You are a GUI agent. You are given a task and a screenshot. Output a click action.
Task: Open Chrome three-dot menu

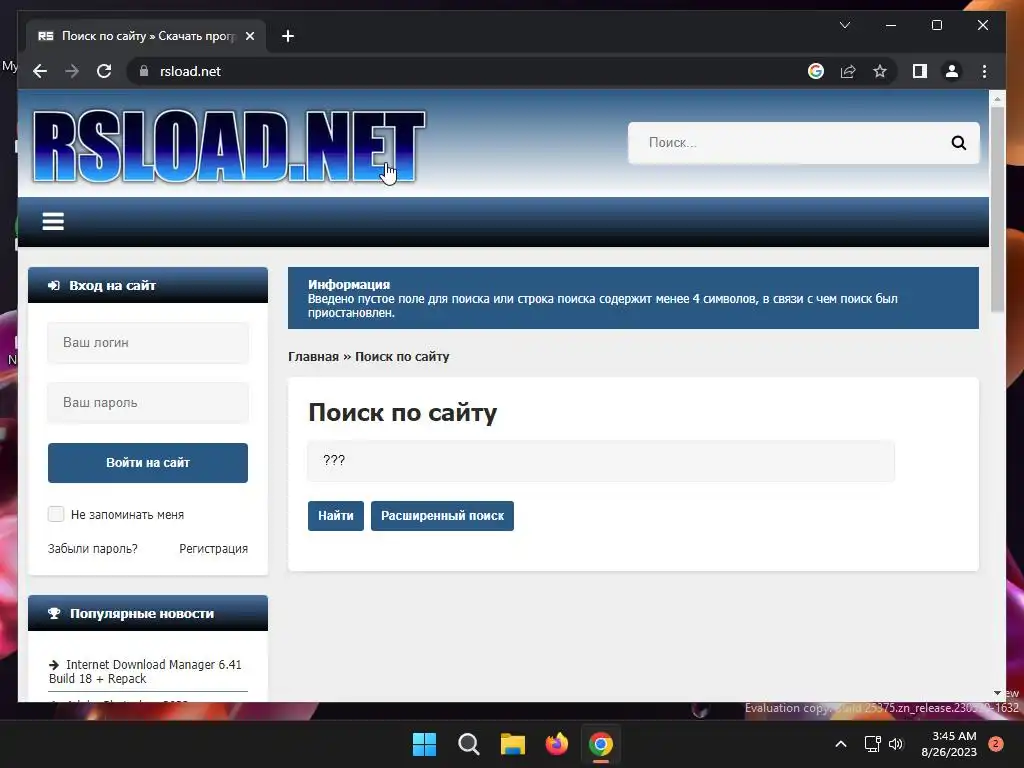[x=984, y=71]
